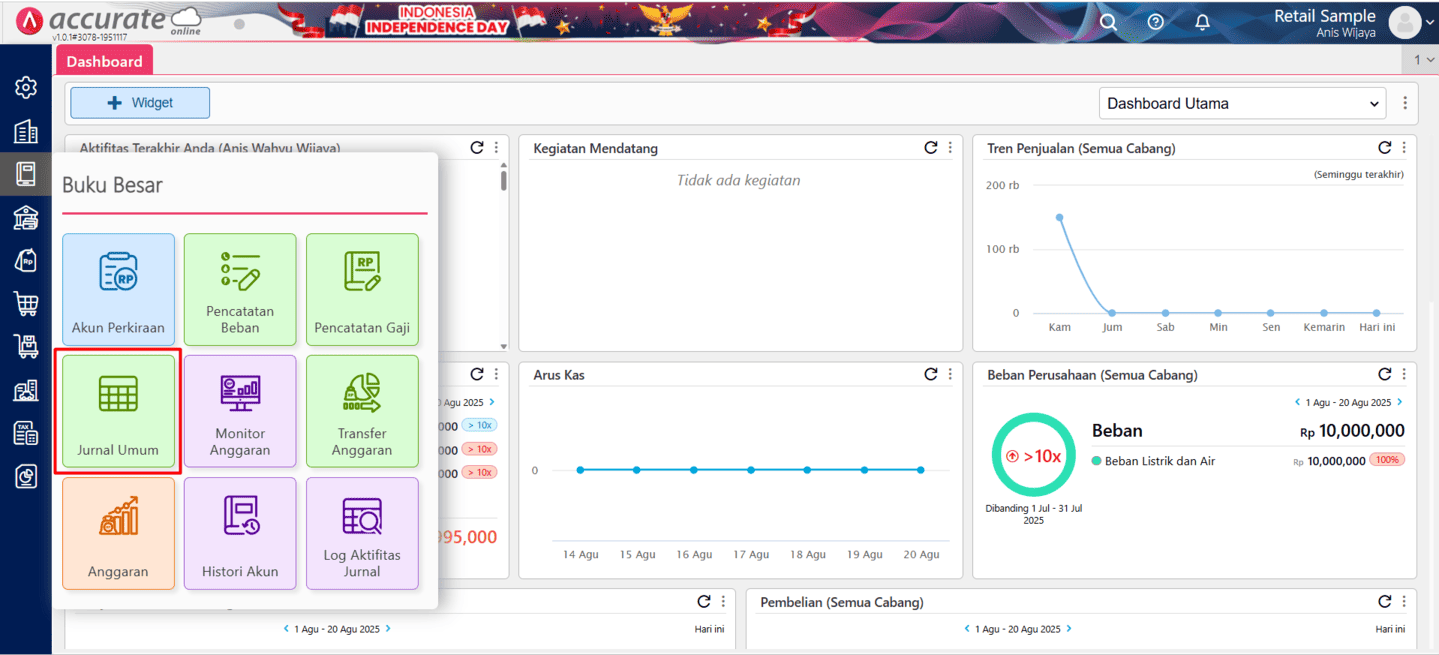Open the Akun Perkiraan tile
The image size is (1439, 655).
tap(118, 290)
